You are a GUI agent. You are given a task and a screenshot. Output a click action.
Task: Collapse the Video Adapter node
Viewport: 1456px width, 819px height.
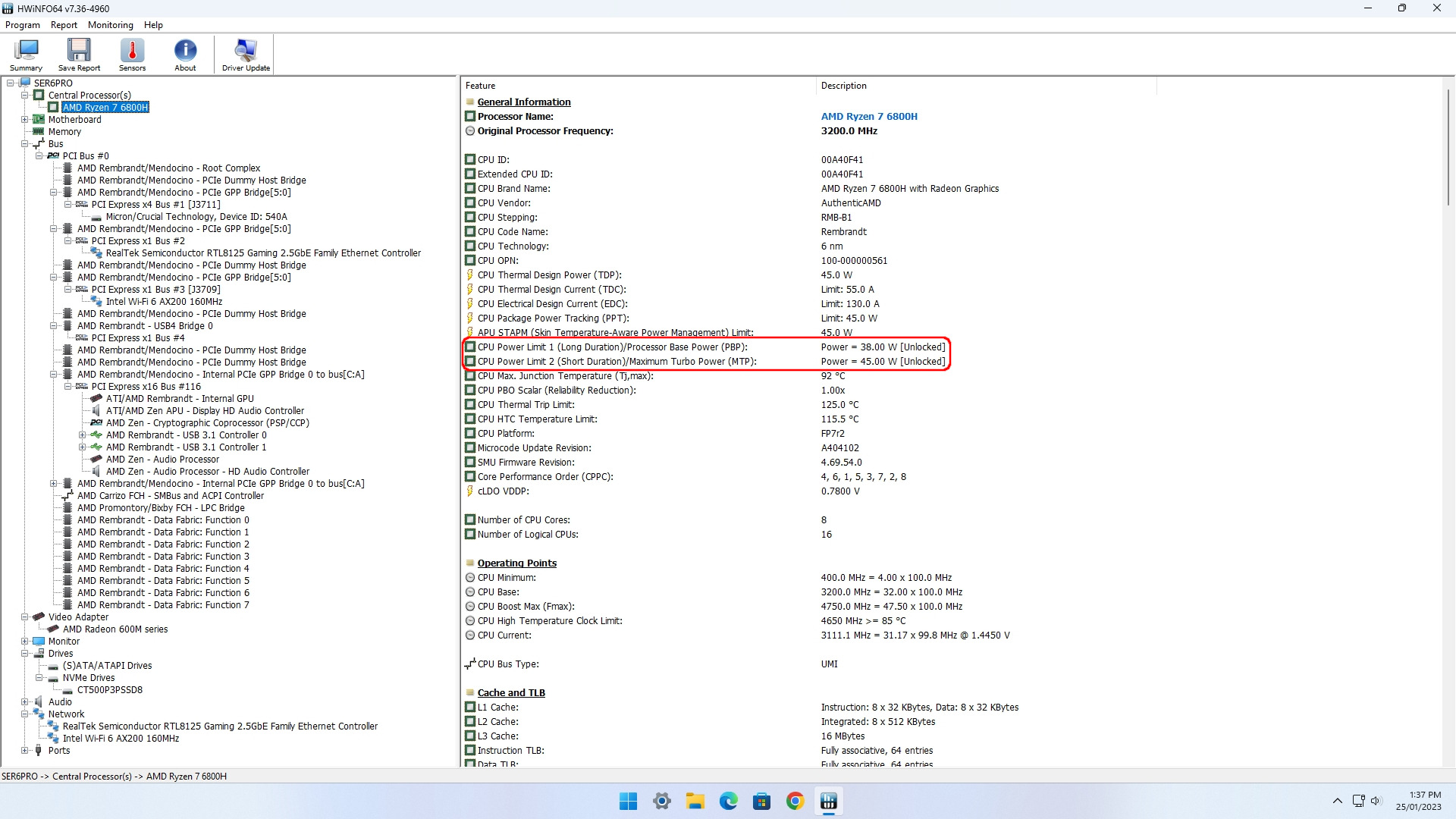click(25, 617)
